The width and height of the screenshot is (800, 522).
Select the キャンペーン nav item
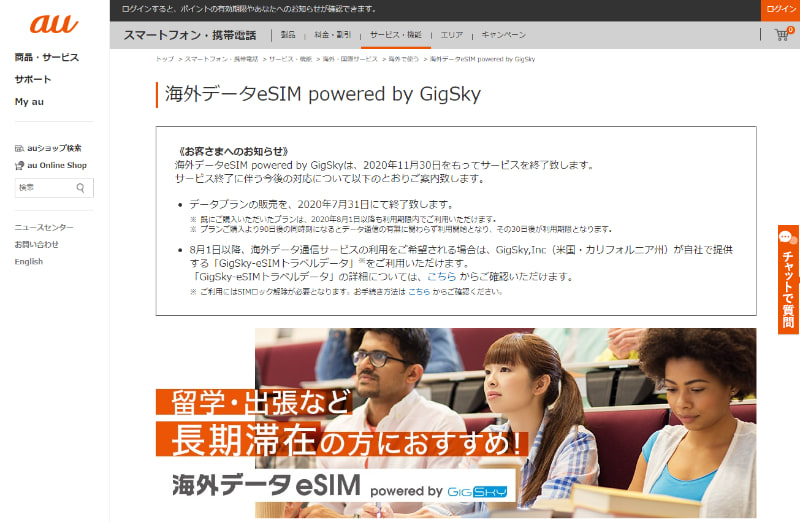tap(504, 35)
